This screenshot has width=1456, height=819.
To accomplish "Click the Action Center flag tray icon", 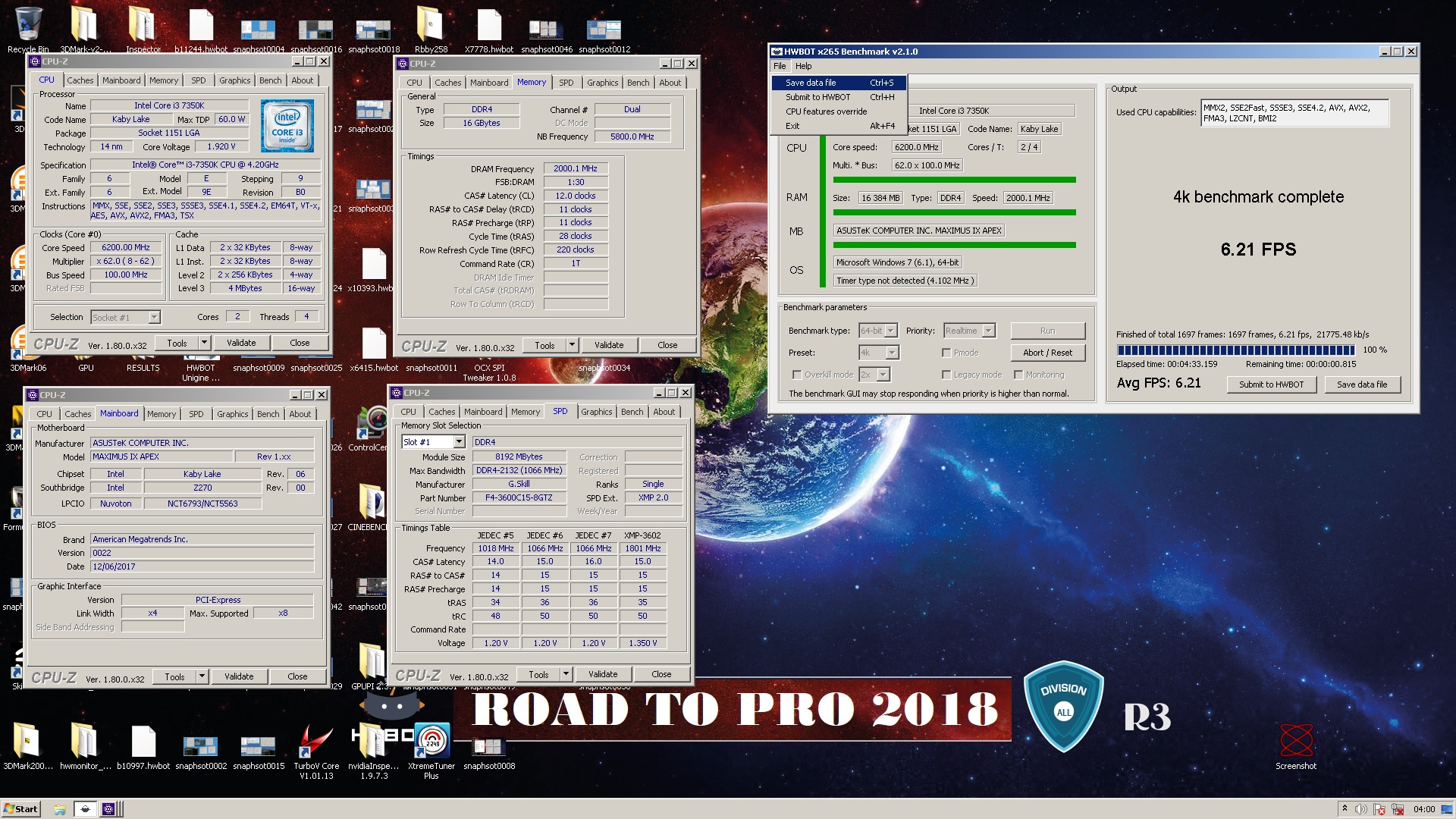I will (x=1379, y=809).
